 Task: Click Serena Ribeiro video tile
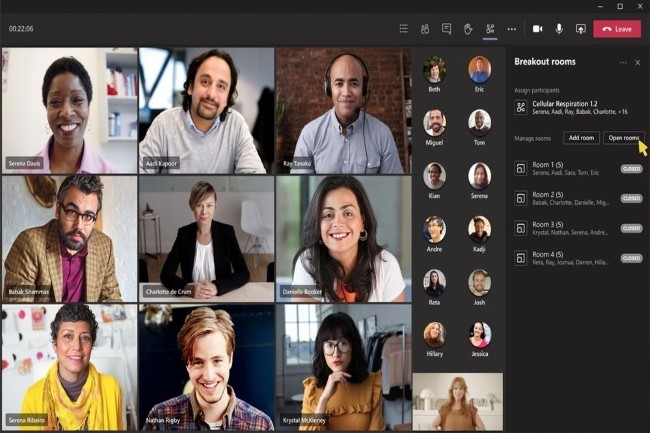tap(70, 367)
